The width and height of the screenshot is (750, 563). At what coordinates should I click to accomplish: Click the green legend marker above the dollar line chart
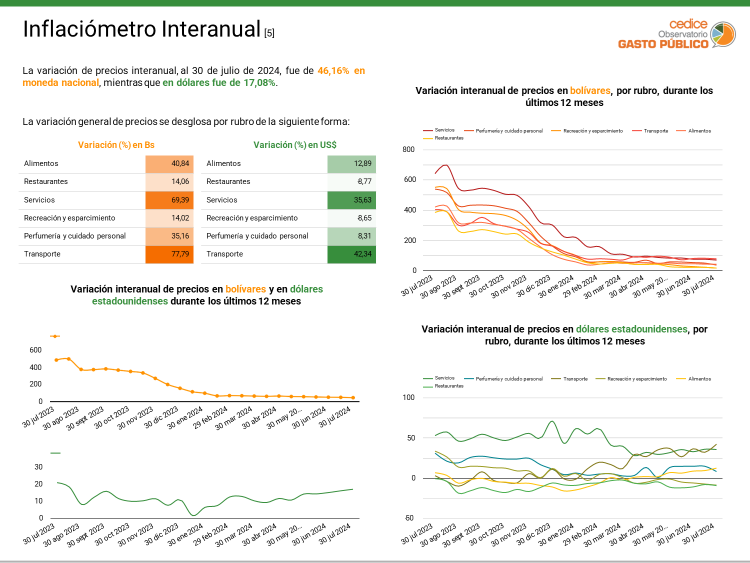tap(55, 453)
